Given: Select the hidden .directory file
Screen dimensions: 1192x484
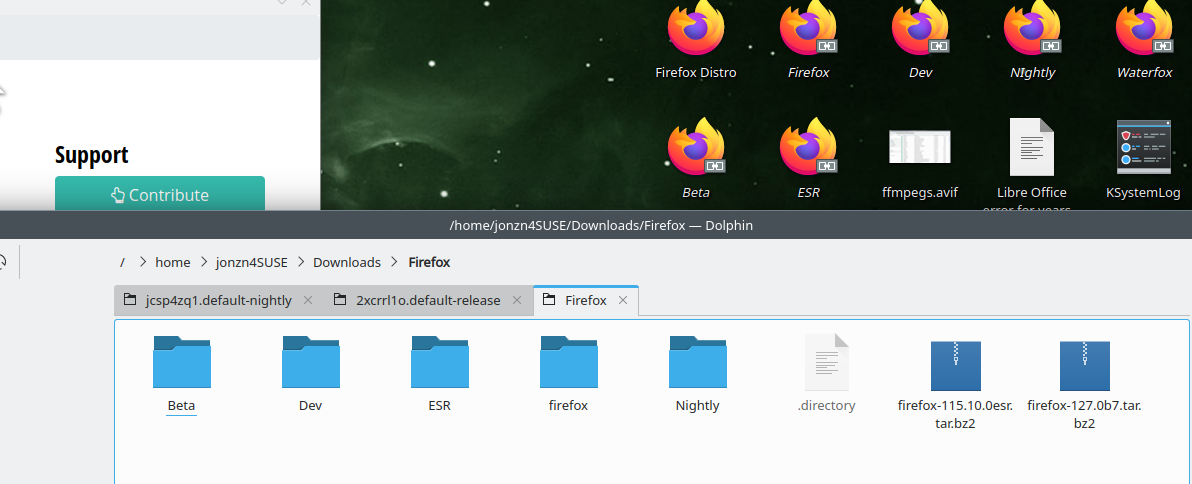Looking at the screenshot, I should point(826,362).
